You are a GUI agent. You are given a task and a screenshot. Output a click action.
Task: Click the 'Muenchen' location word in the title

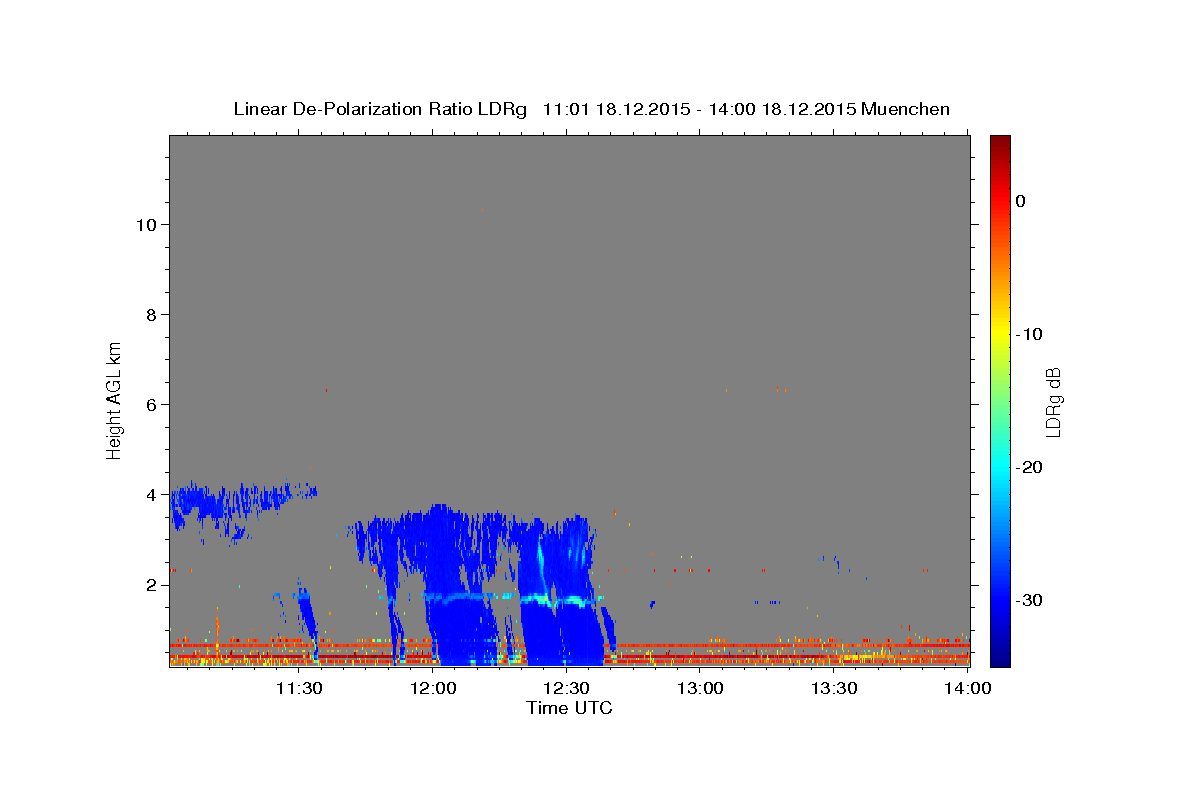click(906, 109)
